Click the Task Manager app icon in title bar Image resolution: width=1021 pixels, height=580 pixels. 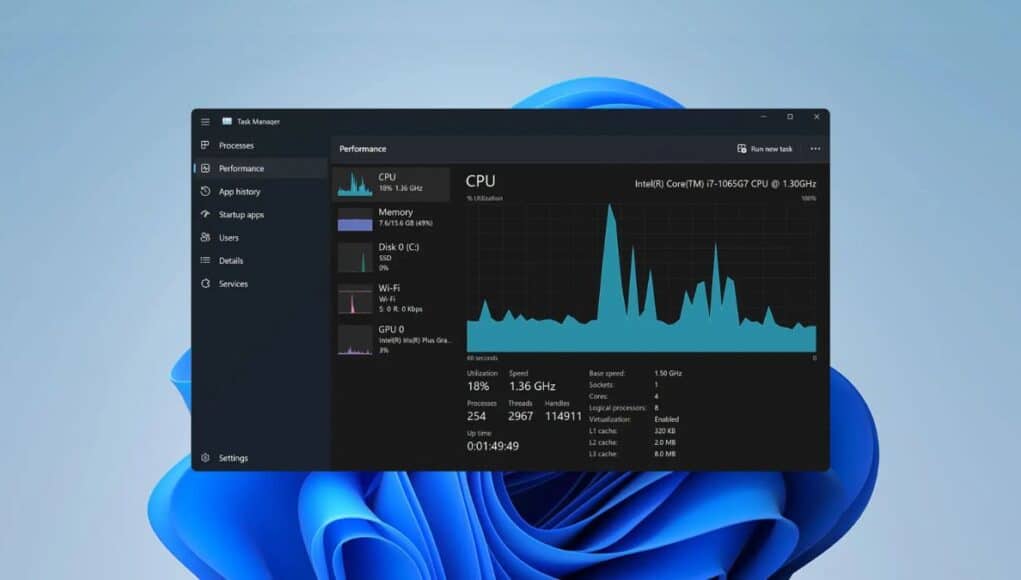[227, 121]
